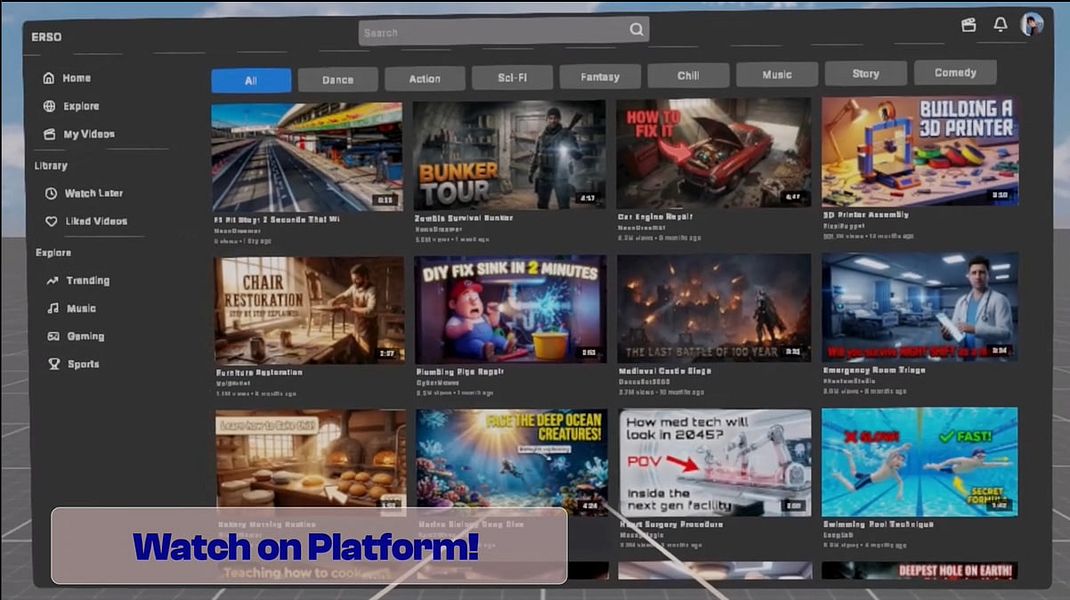
Task: Click the Heart Surgery Procedure title
Action: [671, 524]
